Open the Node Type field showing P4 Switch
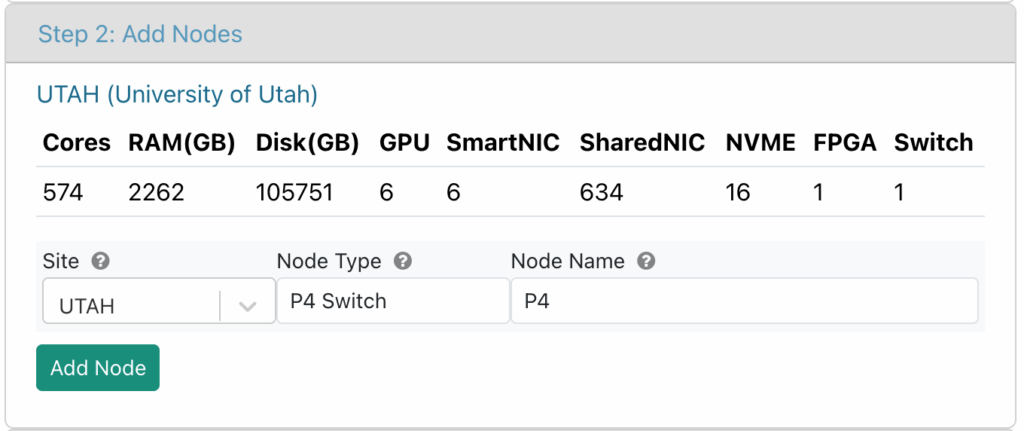The height and width of the screenshot is (431, 1024). pos(393,301)
